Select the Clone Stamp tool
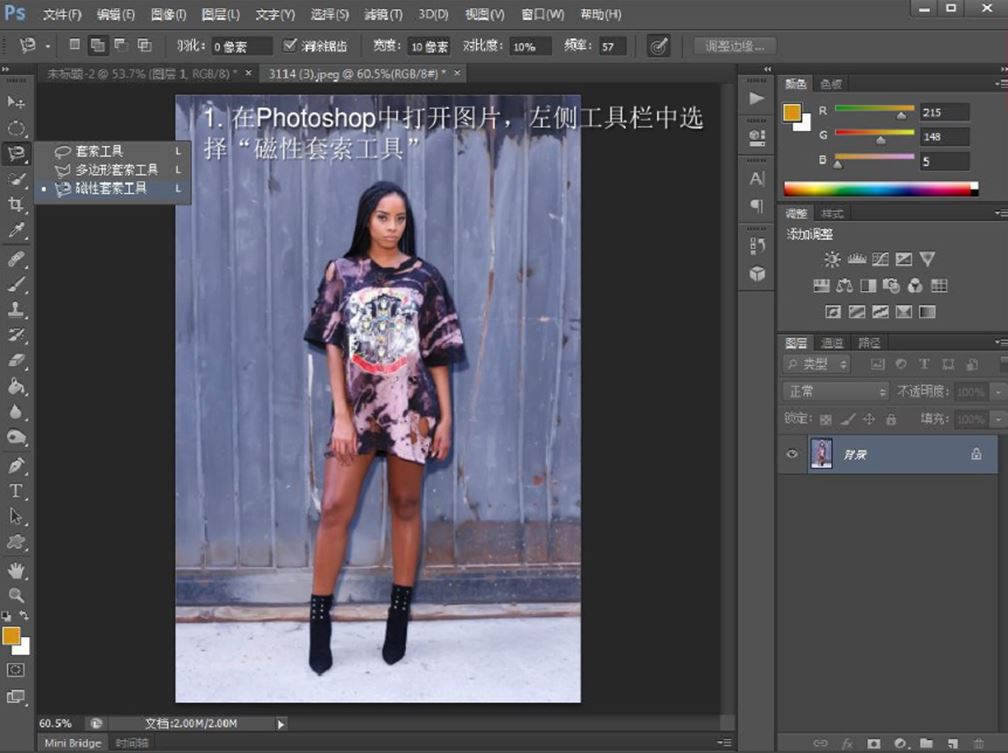 coord(16,309)
